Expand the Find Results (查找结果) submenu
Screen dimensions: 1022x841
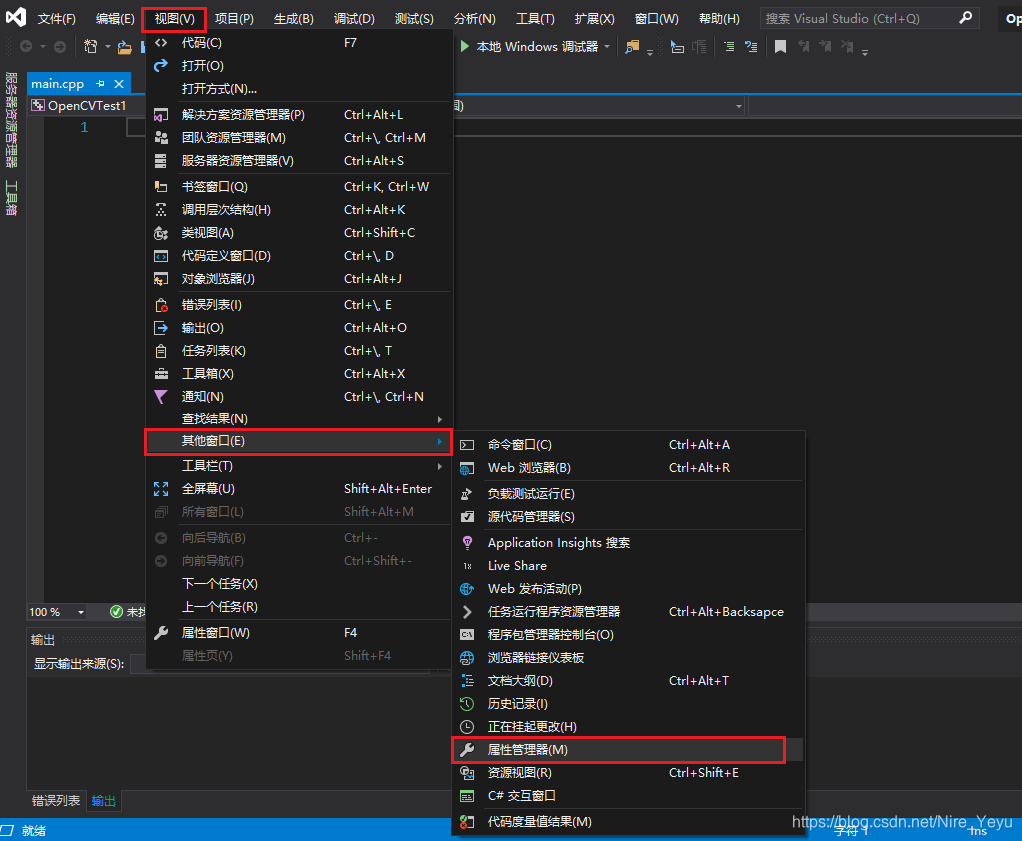pyautogui.click(x=298, y=419)
